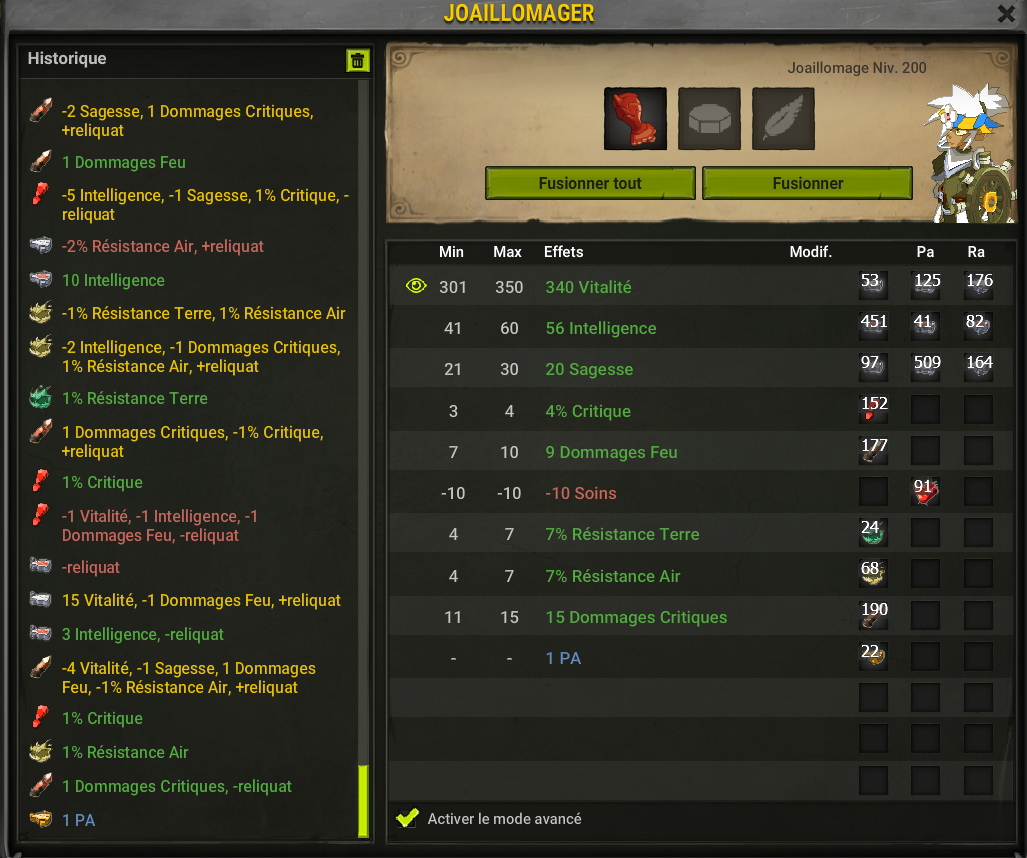This screenshot has height=858, width=1027.
Task: Click the feather signature slot
Action: pos(783,119)
